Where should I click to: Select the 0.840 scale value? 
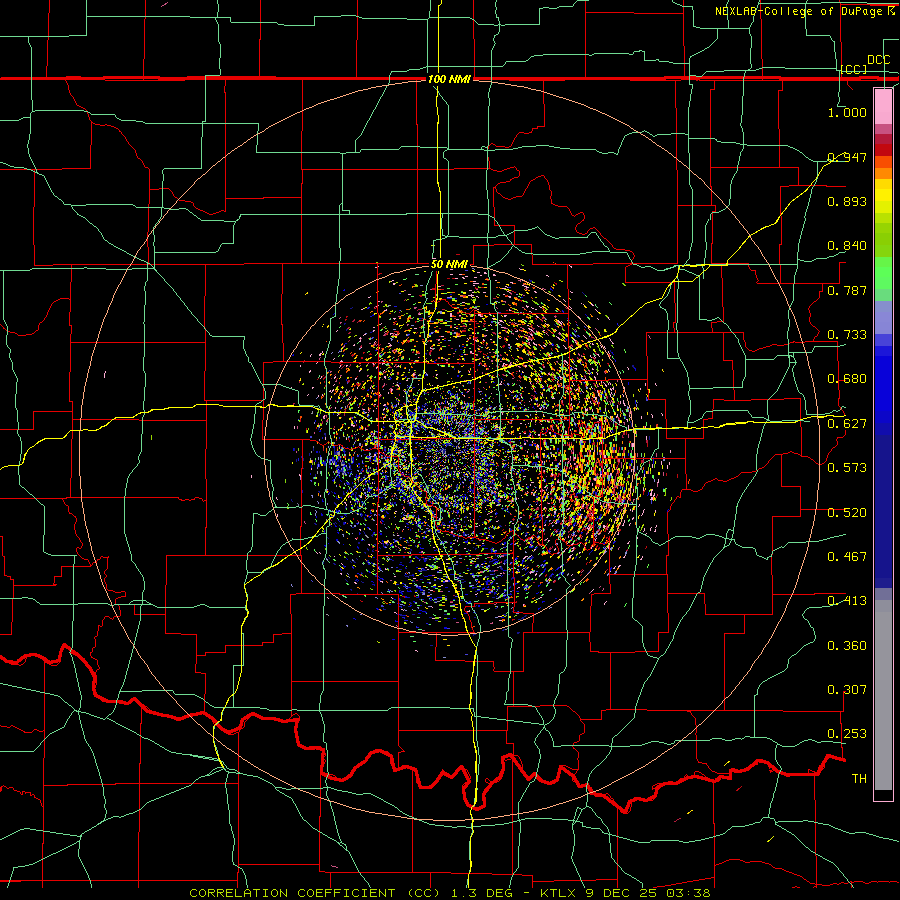click(x=847, y=246)
